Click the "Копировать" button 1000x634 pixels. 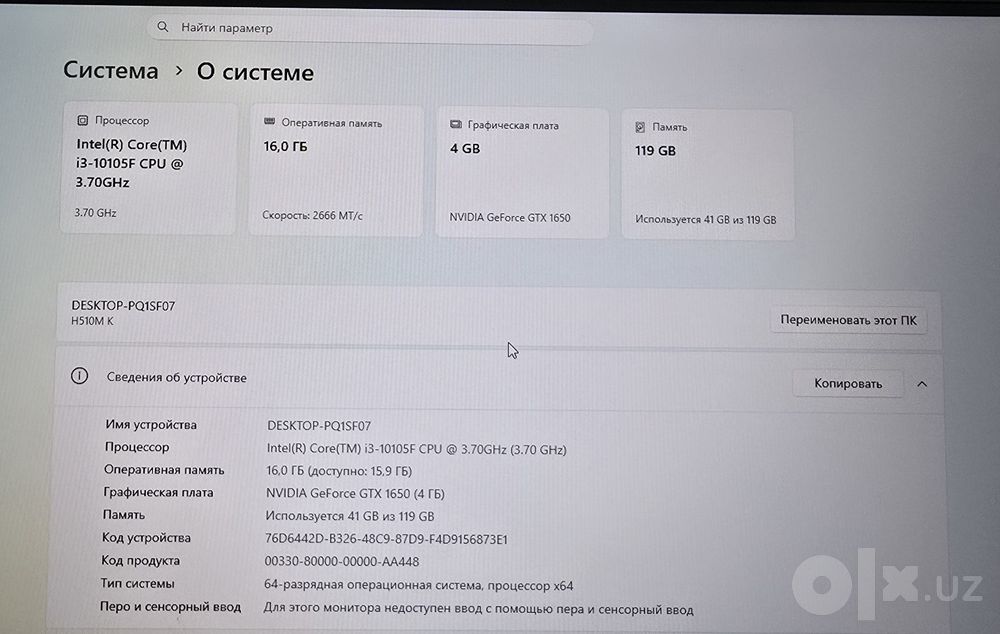[x=848, y=383]
